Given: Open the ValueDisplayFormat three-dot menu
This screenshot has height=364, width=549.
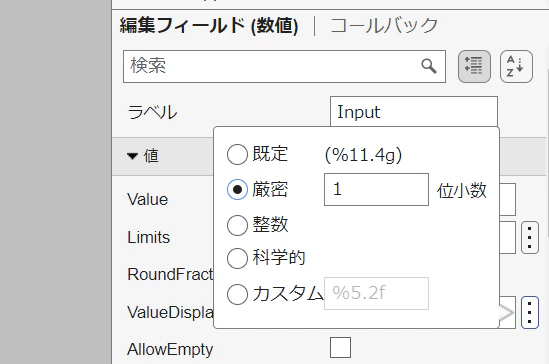Looking at the screenshot, I should [529, 313].
